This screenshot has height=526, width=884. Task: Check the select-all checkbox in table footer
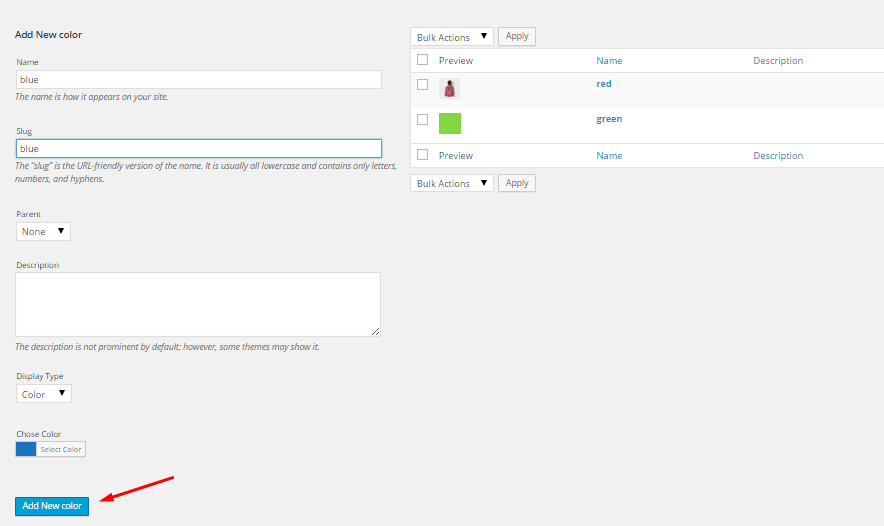click(x=422, y=155)
